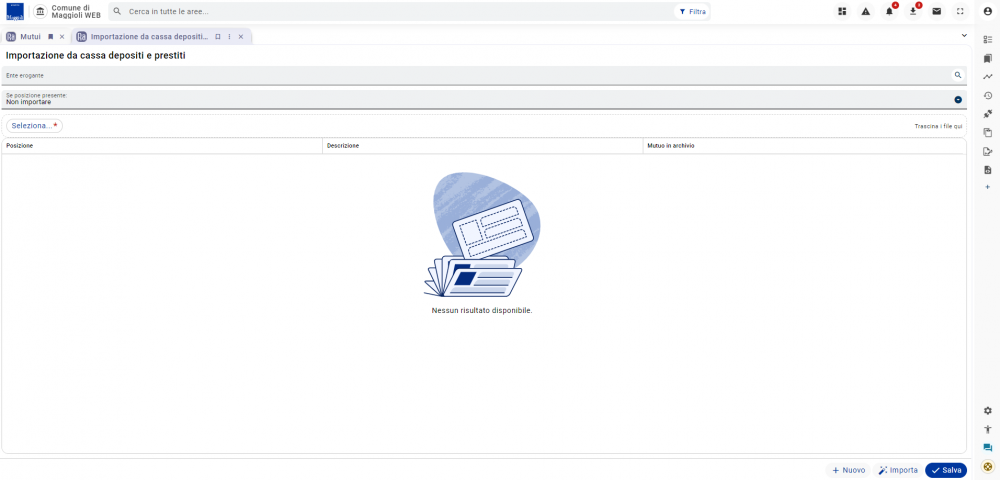Click the Posizione column header
This screenshot has height=480, width=1000.
(162, 146)
